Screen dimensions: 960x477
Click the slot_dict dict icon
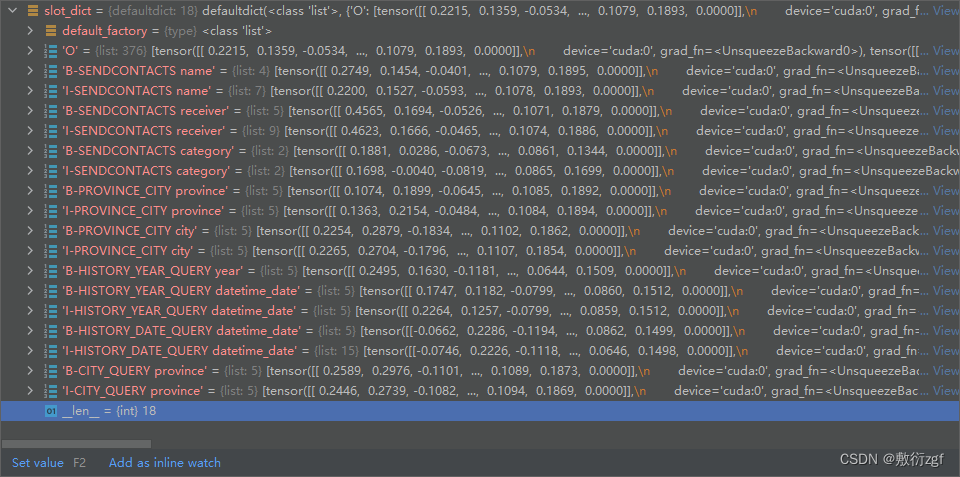(32, 12)
